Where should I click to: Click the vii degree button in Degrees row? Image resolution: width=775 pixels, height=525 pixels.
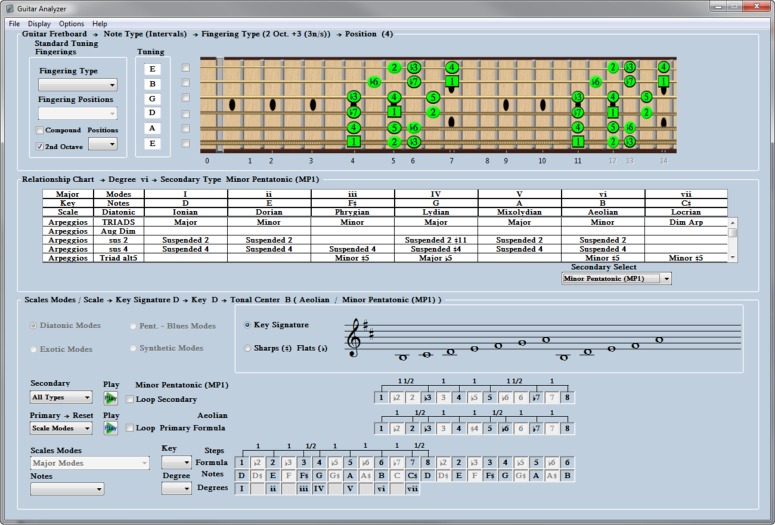pyautogui.click(x=412, y=488)
